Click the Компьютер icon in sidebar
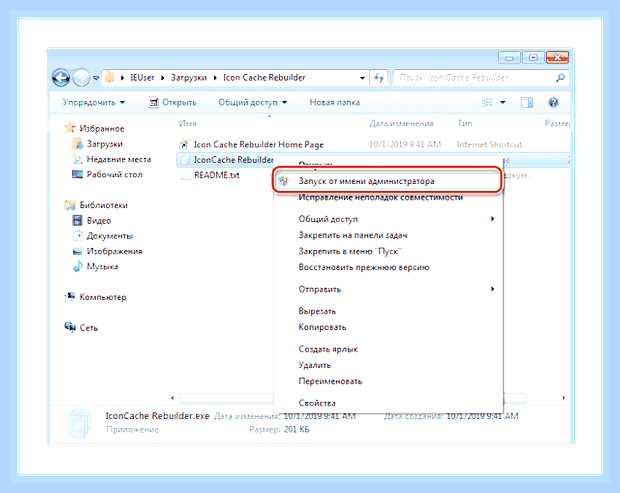The image size is (620, 493). pyautogui.click(x=70, y=297)
